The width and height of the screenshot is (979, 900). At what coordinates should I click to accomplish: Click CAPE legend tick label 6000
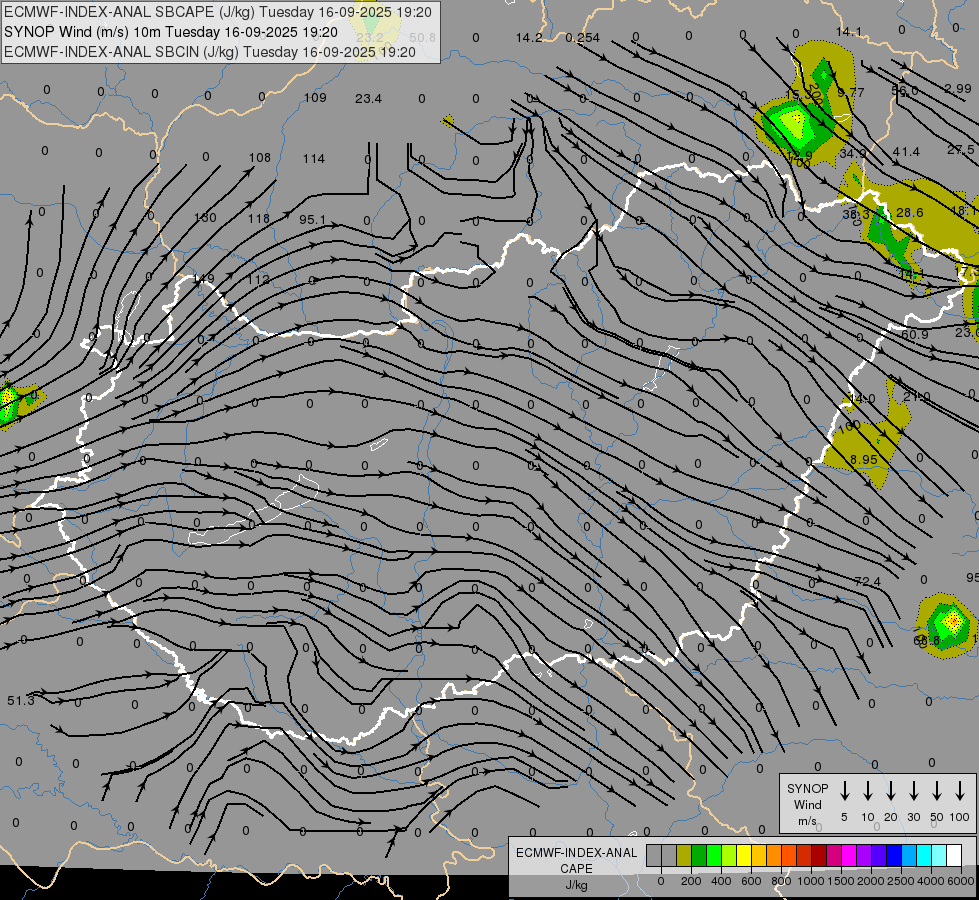point(961,881)
